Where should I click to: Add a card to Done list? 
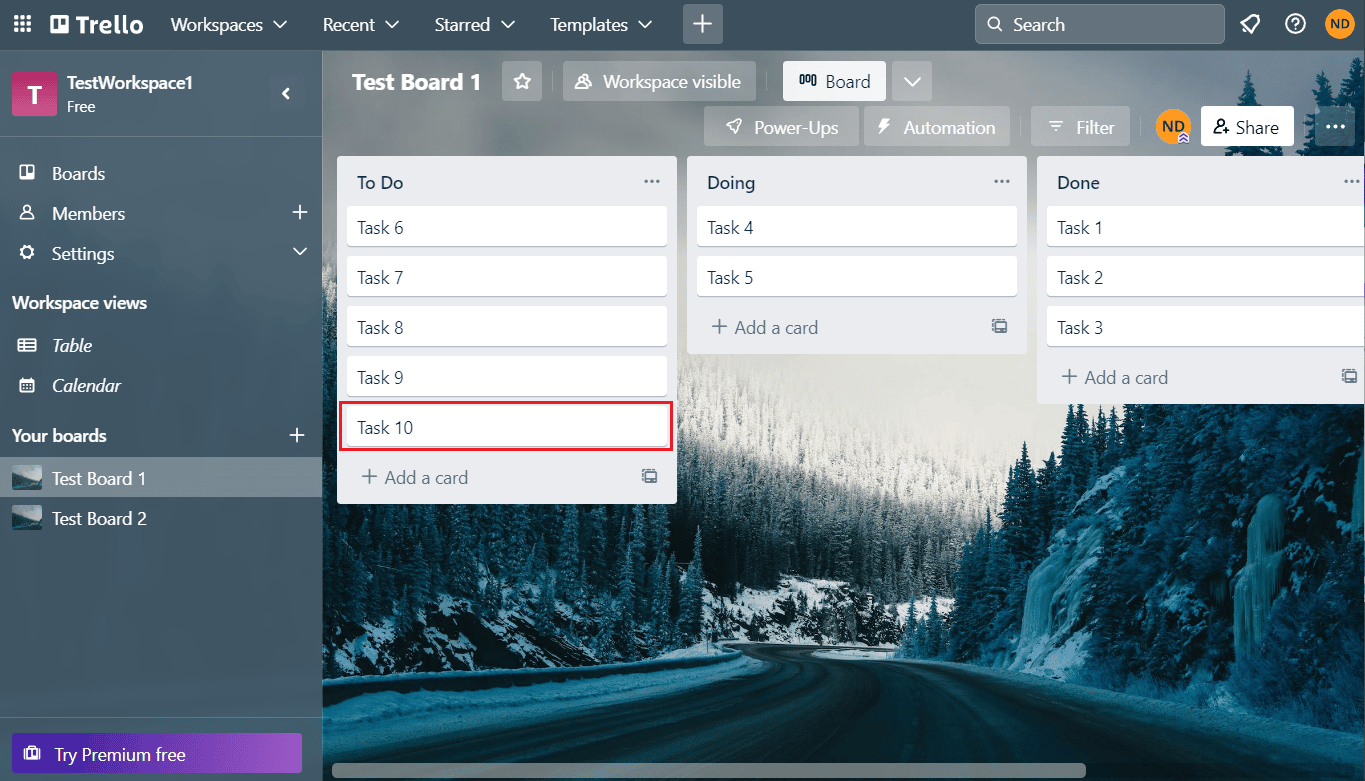tap(1114, 377)
